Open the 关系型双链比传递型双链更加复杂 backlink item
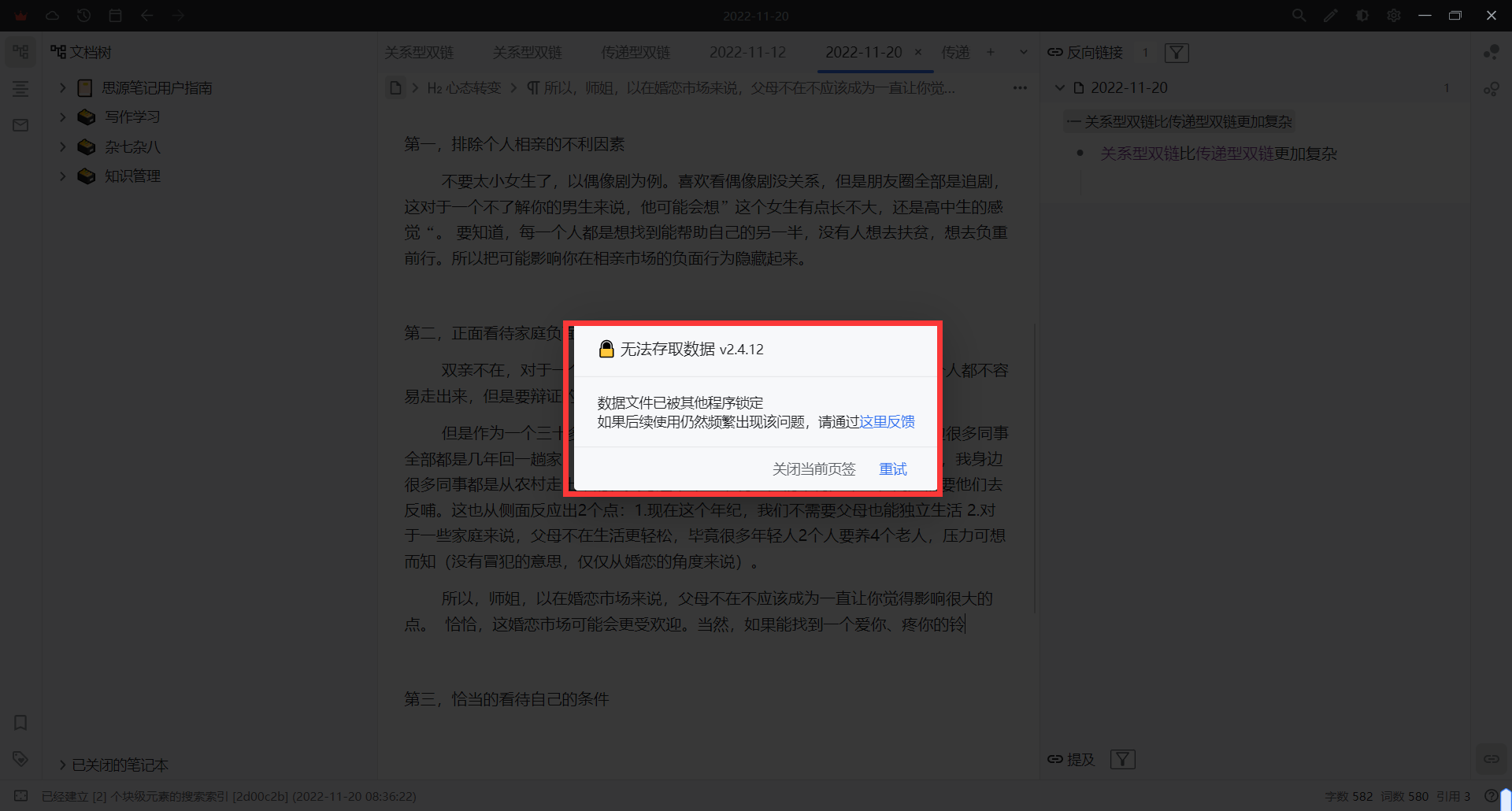This screenshot has height=811, width=1512. tap(1218, 154)
